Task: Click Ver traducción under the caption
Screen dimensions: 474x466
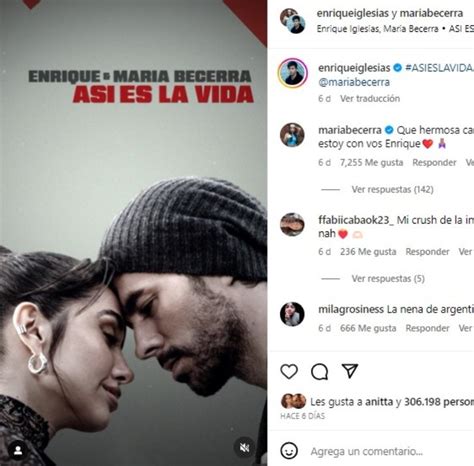Action: [370, 99]
